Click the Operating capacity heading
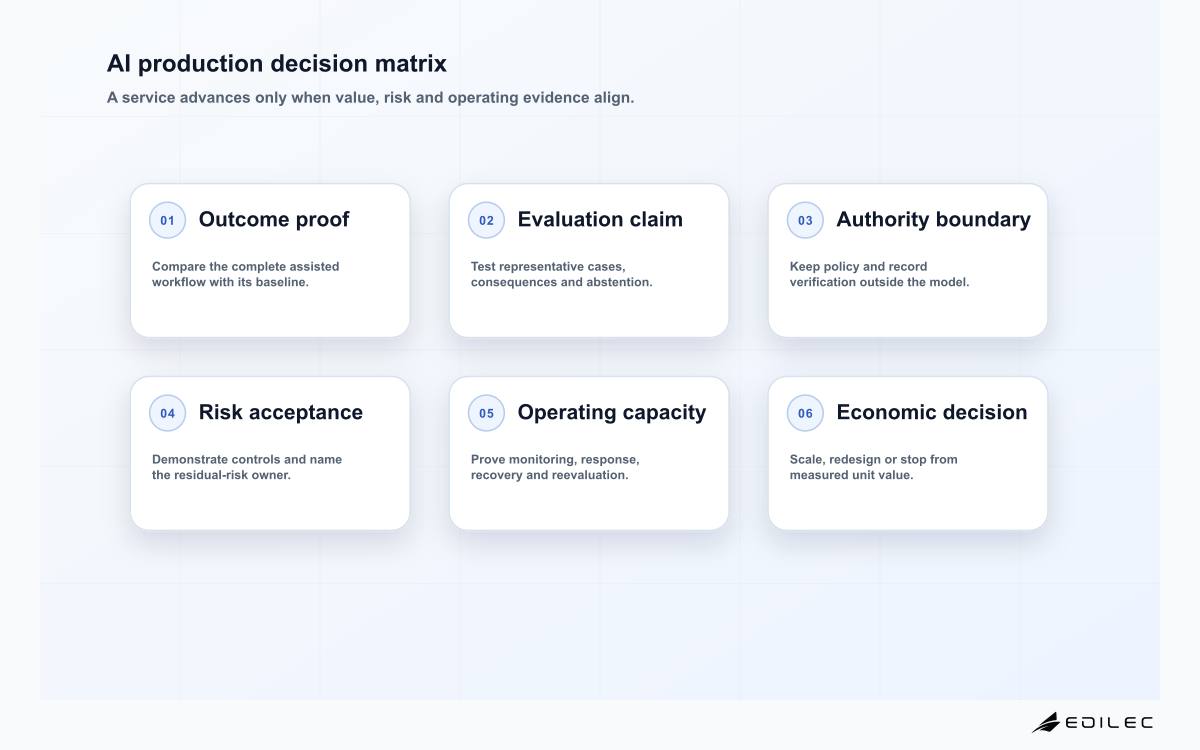Image resolution: width=1200 pixels, height=750 pixels. [612, 412]
